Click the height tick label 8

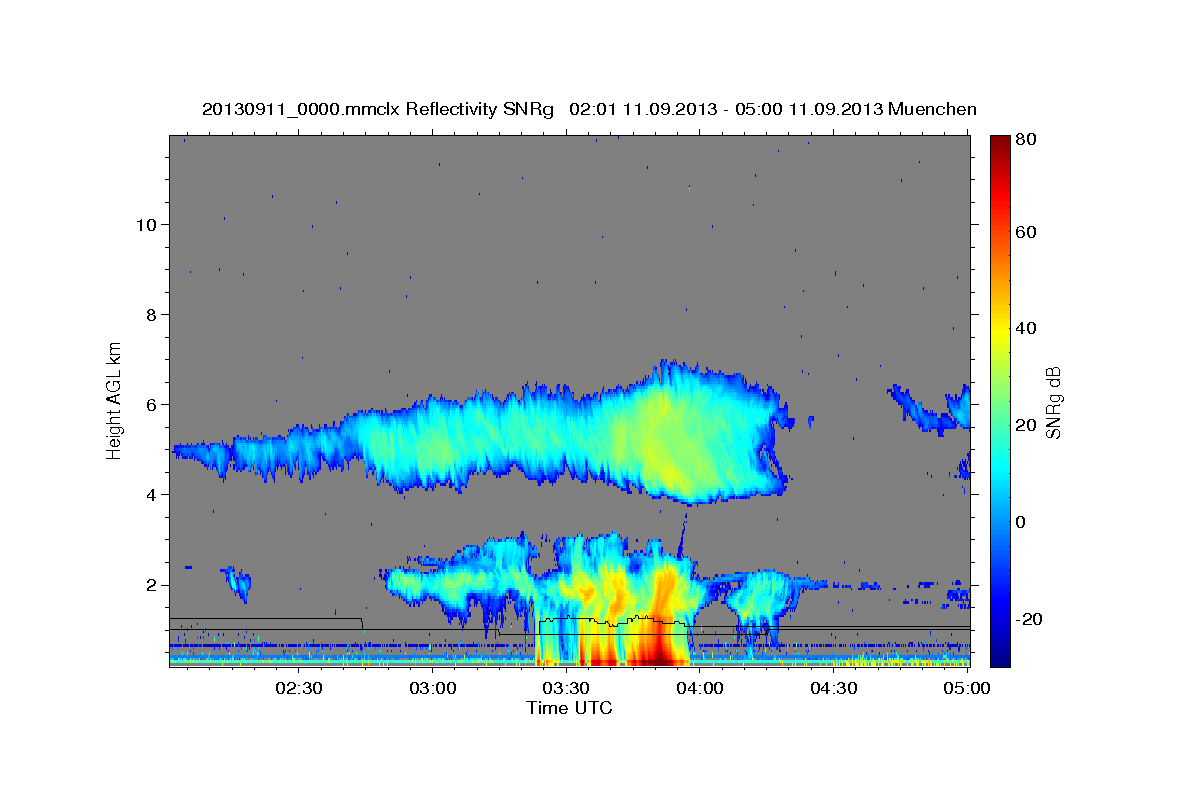click(151, 314)
